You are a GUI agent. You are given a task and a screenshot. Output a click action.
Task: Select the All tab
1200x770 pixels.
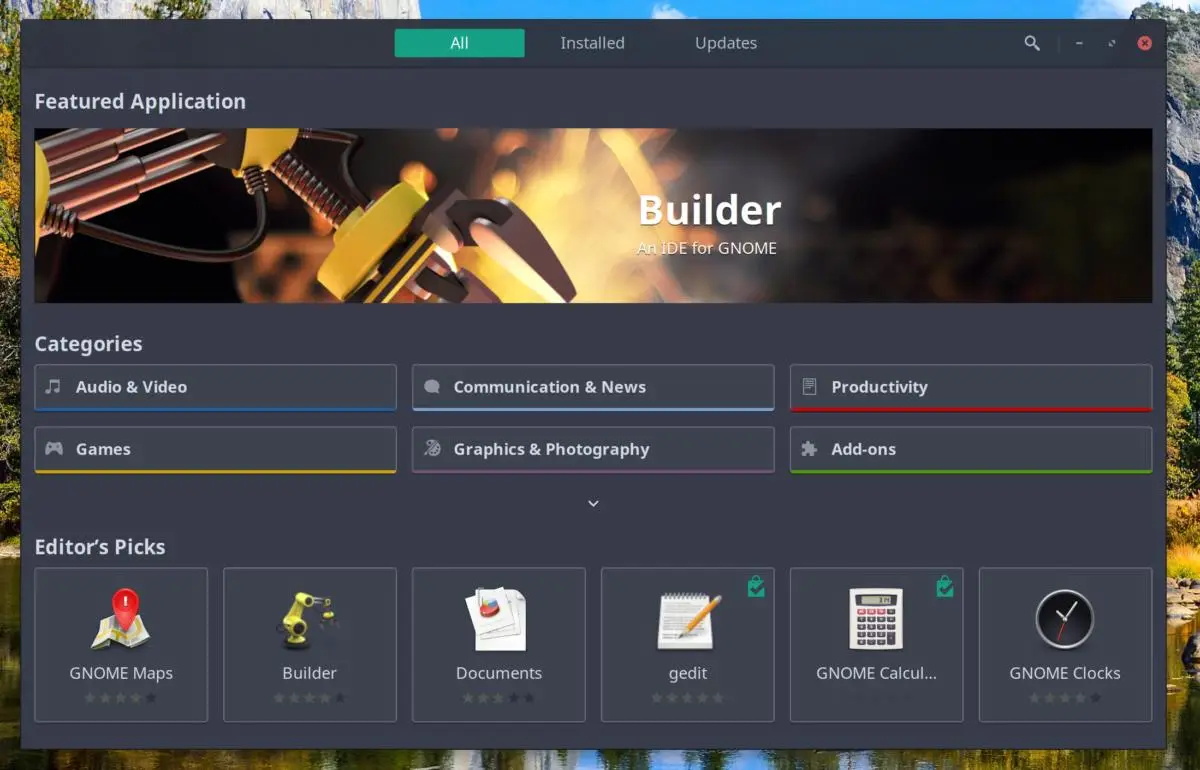(x=459, y=43)
